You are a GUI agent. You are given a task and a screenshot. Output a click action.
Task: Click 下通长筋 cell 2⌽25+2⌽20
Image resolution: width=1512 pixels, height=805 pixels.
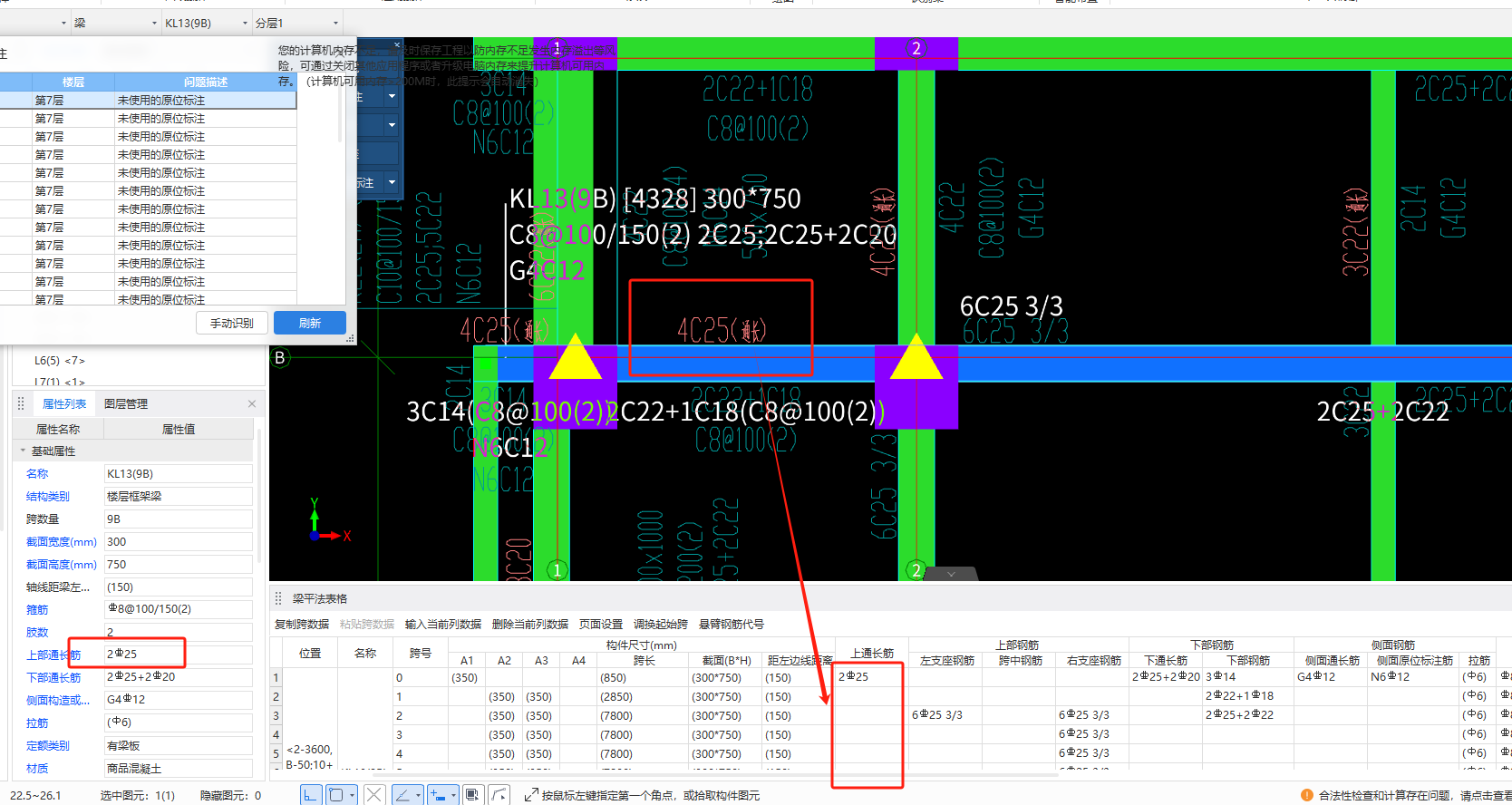tap(1166, 677)
